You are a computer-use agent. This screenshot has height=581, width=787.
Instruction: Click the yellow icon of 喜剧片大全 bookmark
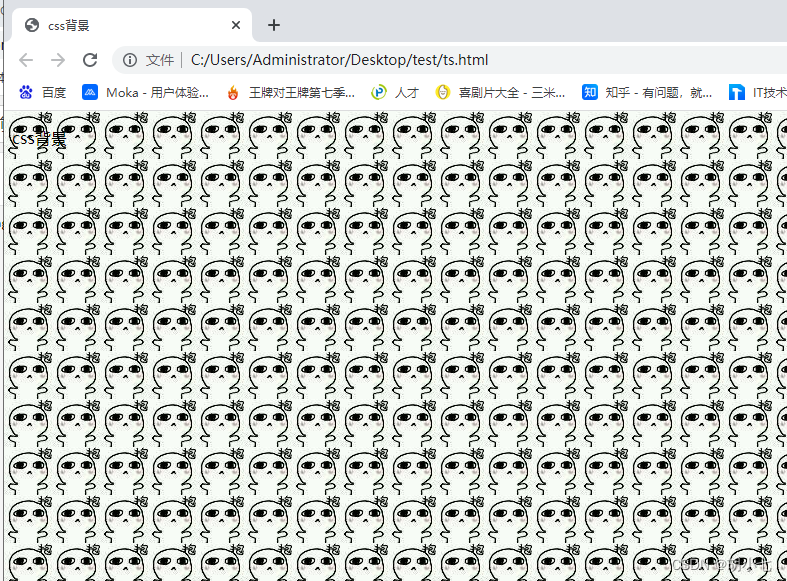point(443,92)
